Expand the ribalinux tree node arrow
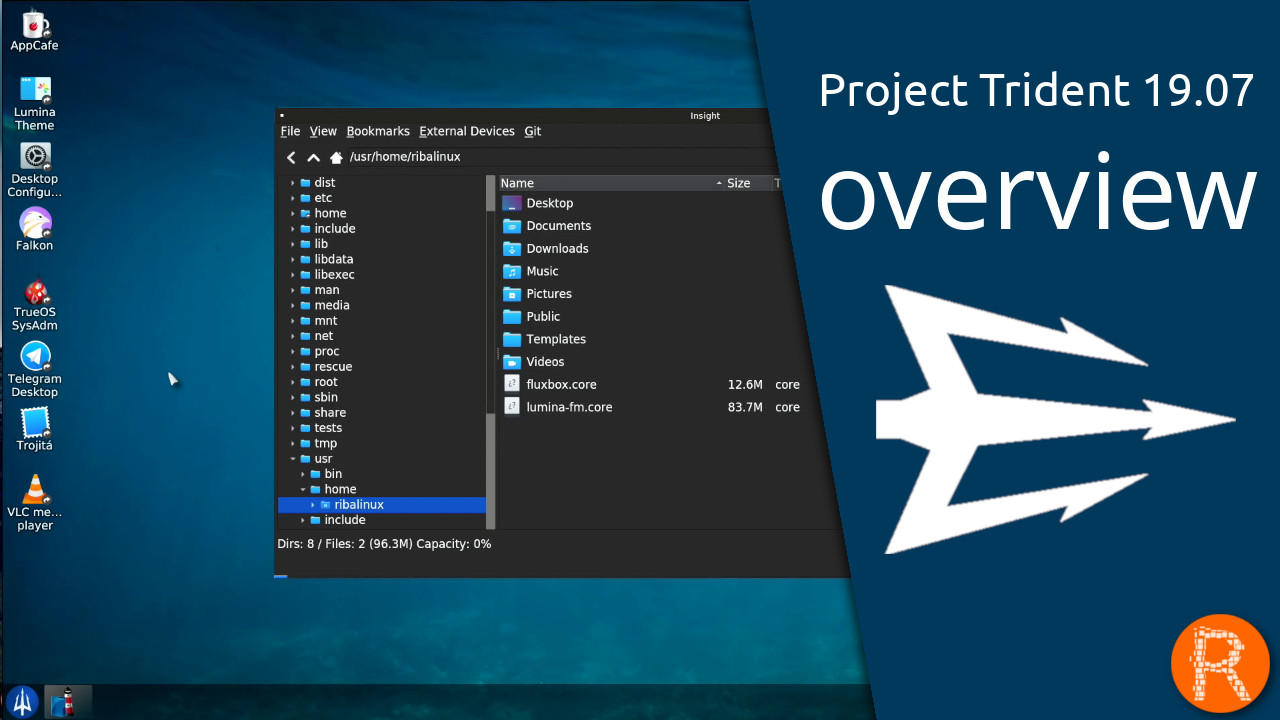Viewport: 1280px width, 720px height. 313,505
